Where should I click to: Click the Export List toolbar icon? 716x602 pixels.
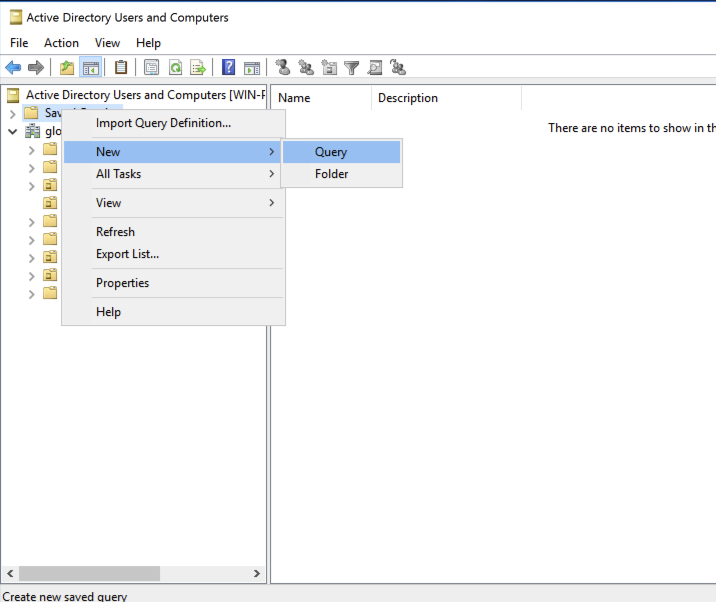tap(198, 68)
